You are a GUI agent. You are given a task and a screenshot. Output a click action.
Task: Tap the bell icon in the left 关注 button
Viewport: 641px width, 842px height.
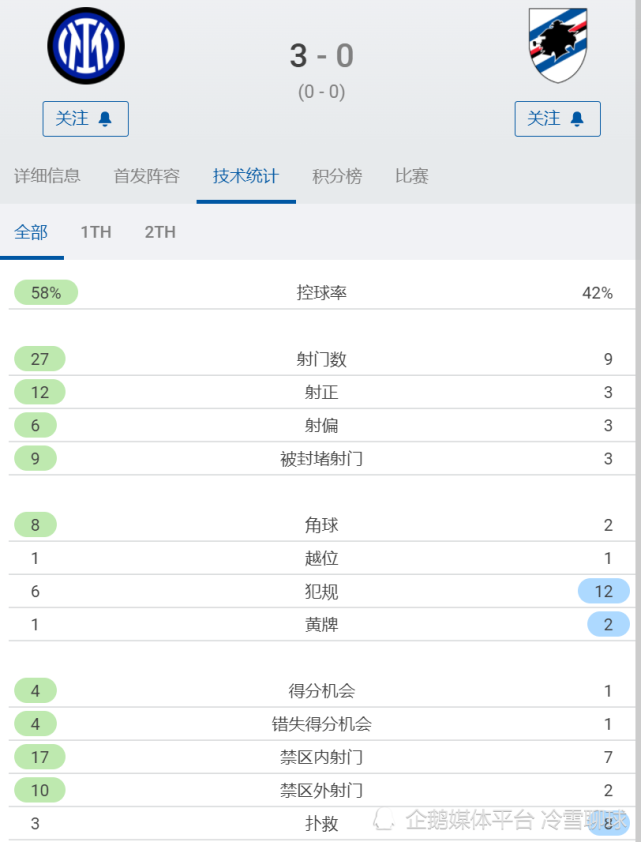[105, 118]
